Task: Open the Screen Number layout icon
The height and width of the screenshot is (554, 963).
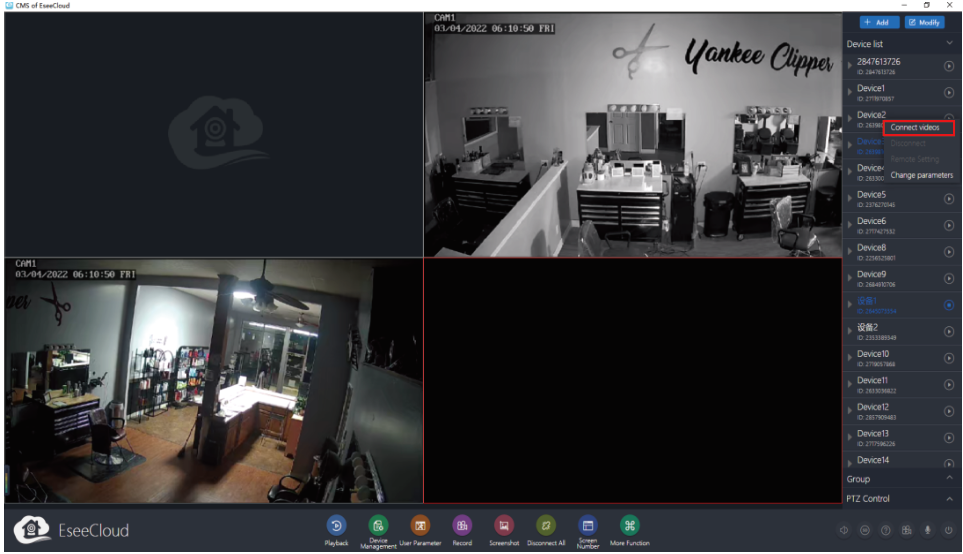Action: click(588, 524)
